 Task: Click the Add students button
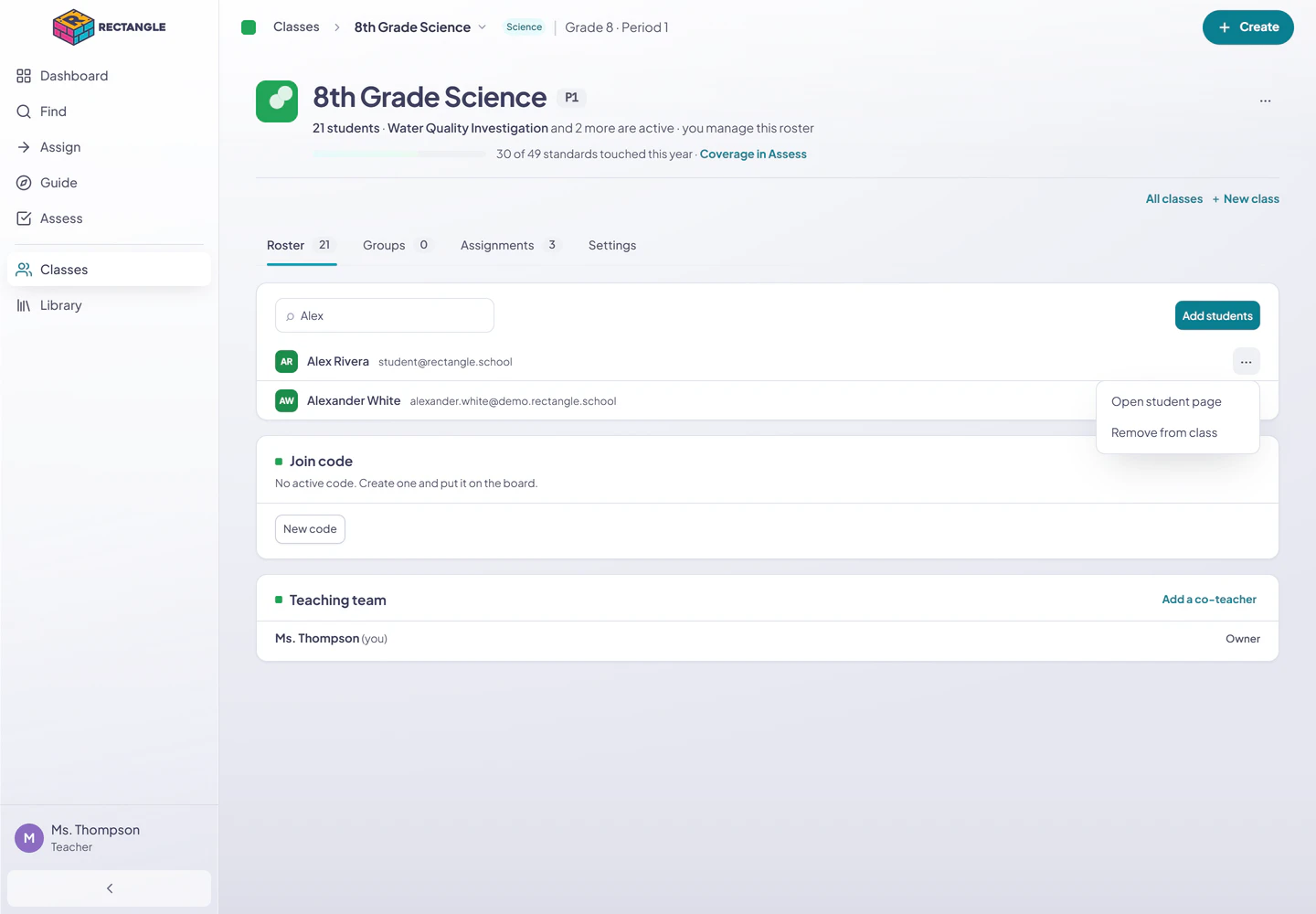[1217, 315]
